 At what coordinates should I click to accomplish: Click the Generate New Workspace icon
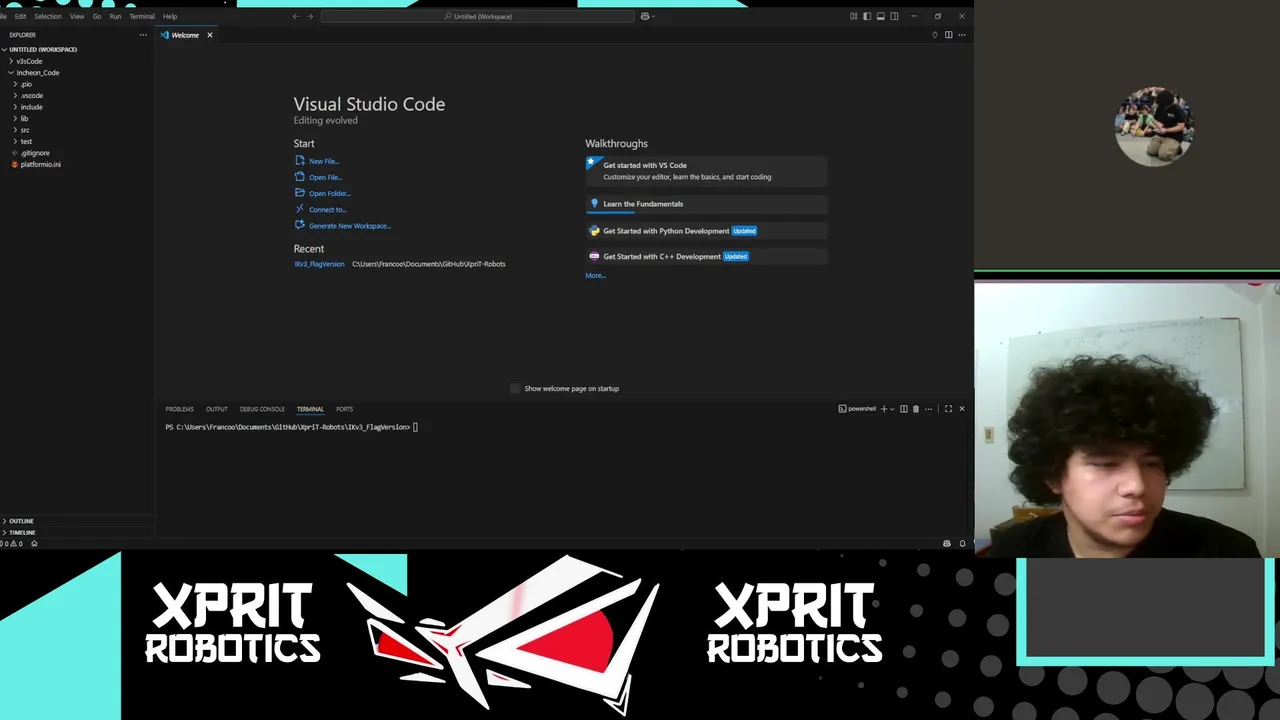(300, 225)
